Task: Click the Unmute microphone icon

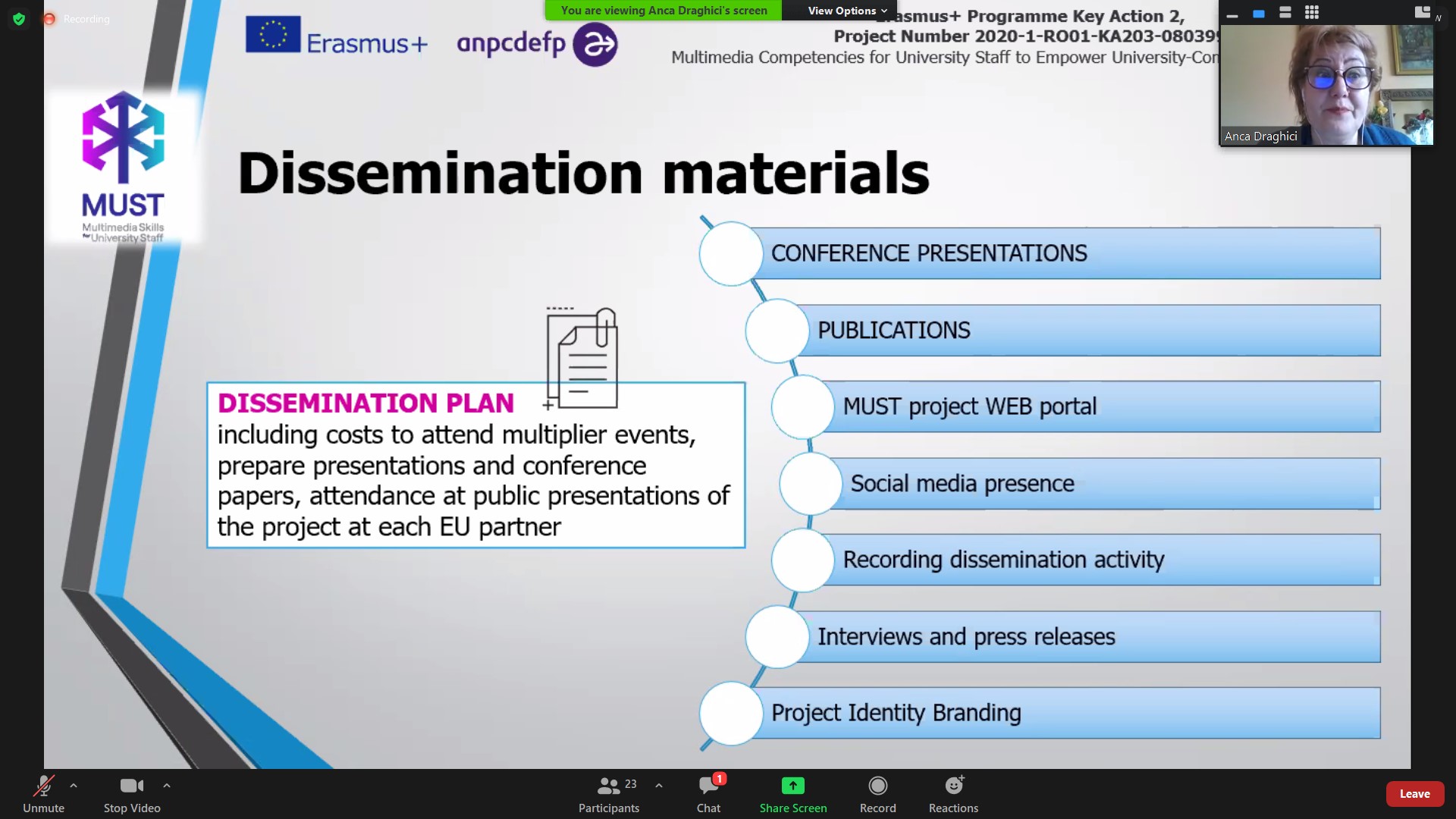Action: tap(43, 786)
